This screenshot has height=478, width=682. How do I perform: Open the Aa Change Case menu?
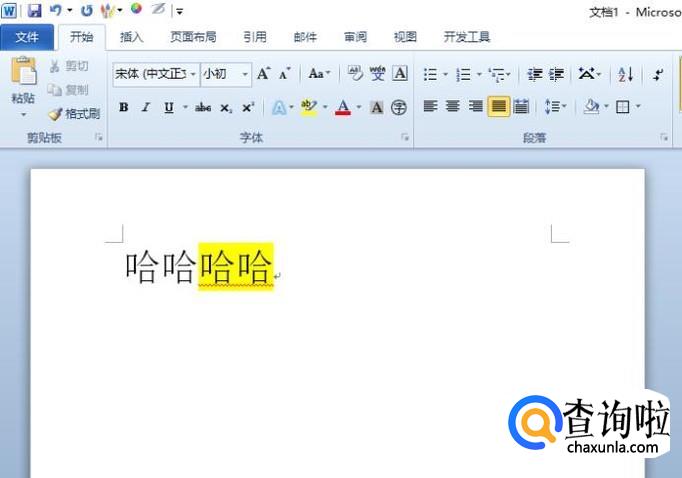(319, 74)
